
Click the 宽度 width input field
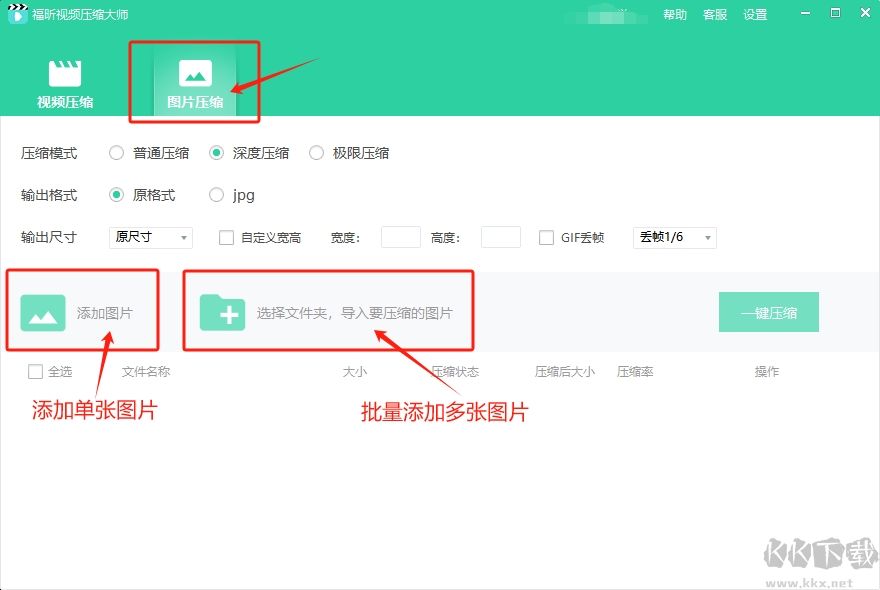tap(401, 238)
